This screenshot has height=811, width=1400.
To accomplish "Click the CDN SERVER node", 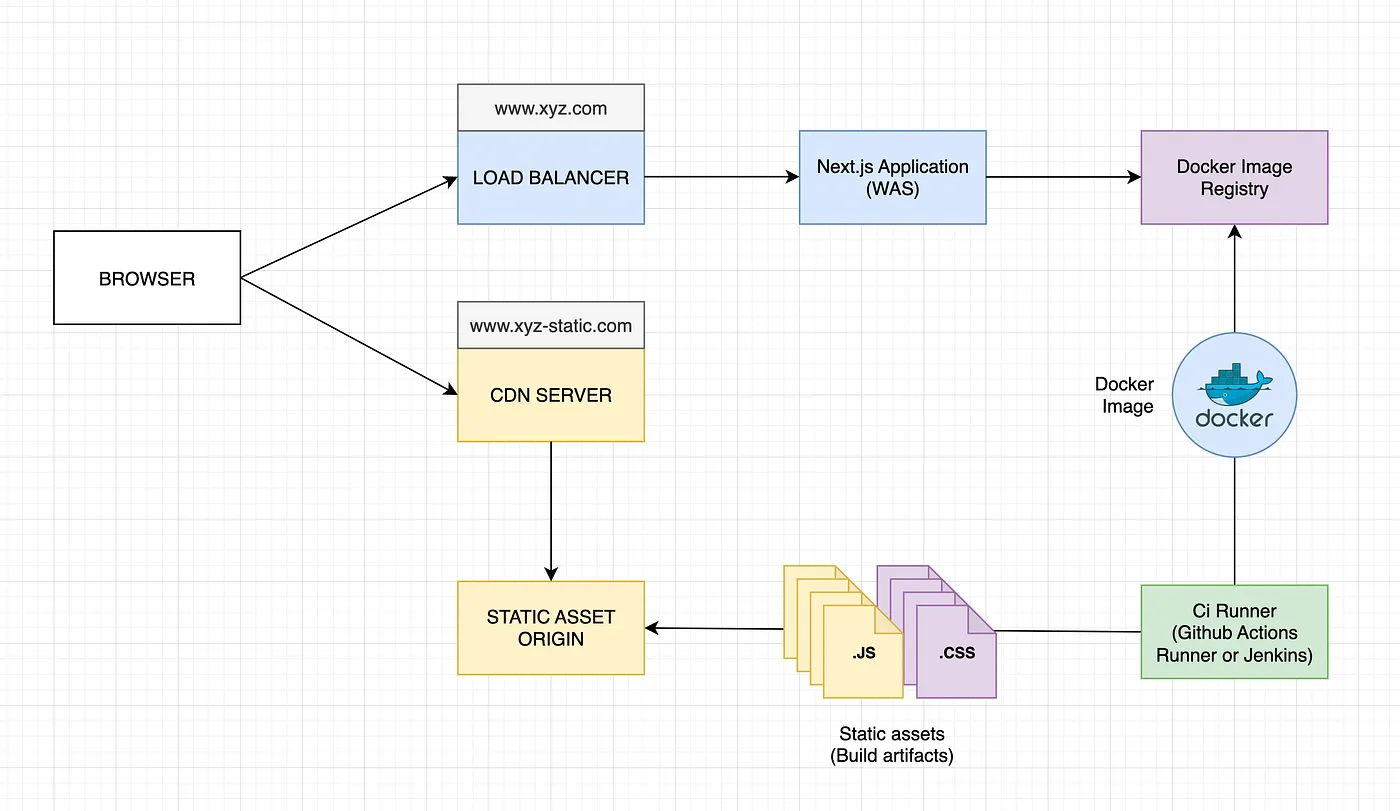I will 551,395.
